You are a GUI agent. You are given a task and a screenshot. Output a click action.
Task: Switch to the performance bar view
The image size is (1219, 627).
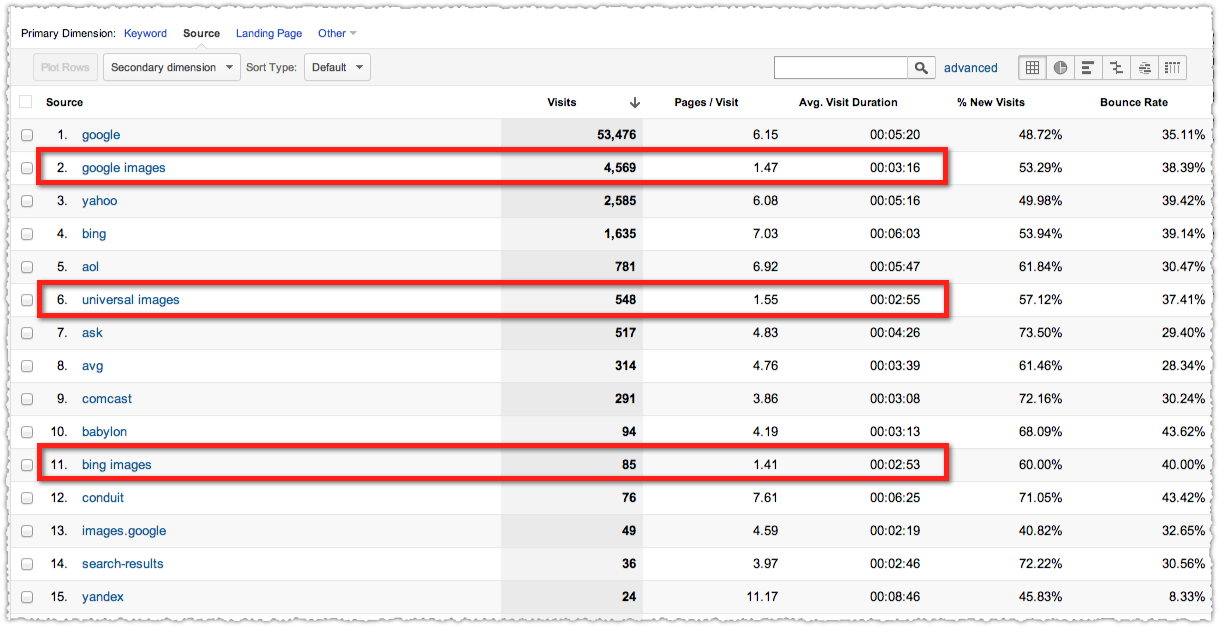click(x=1088, y=68)
